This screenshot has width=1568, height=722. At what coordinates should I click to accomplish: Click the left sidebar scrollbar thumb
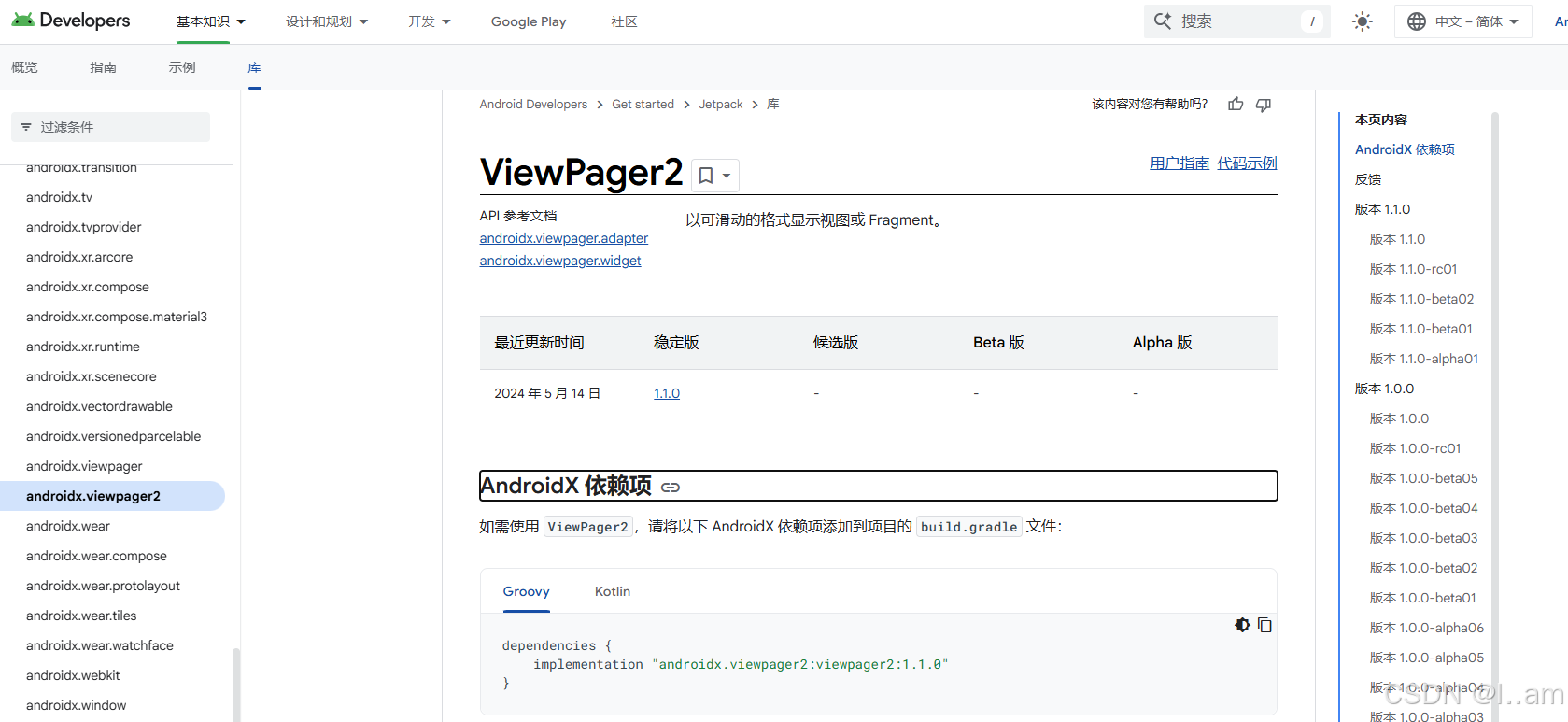pyautogui.click(x=236, y=685)
